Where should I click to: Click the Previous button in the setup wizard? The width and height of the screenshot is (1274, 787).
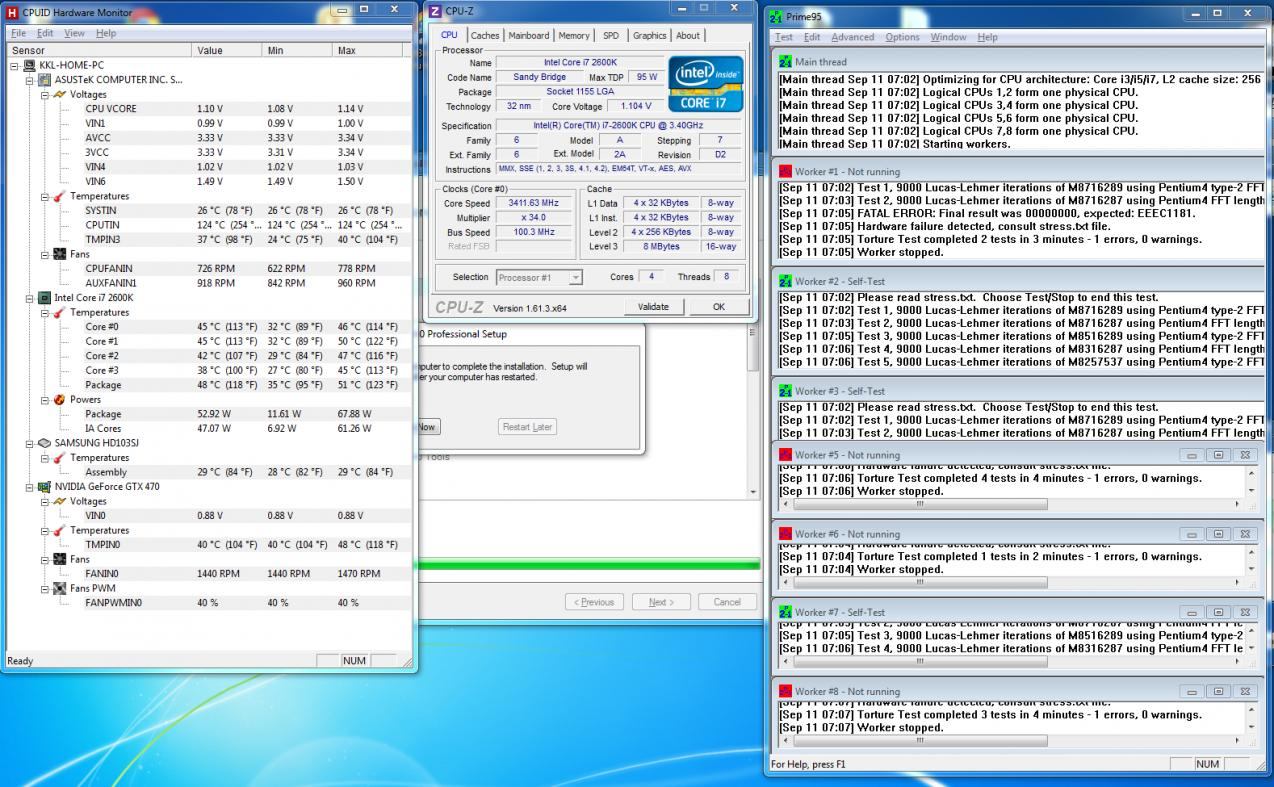pos(593,602)
